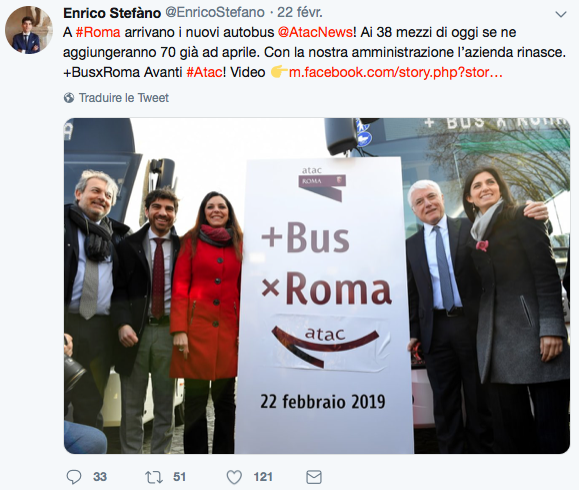Open the tweet options chevron menu

561,14
